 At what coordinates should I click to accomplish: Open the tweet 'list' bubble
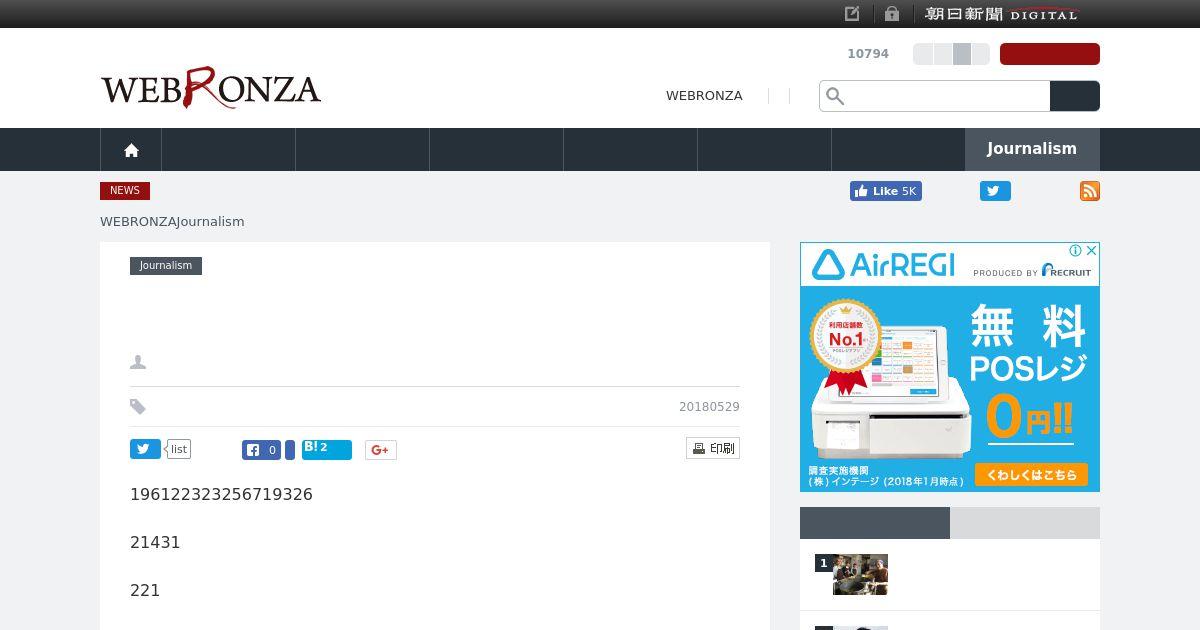pyautogui.click(x=178, y=449)
